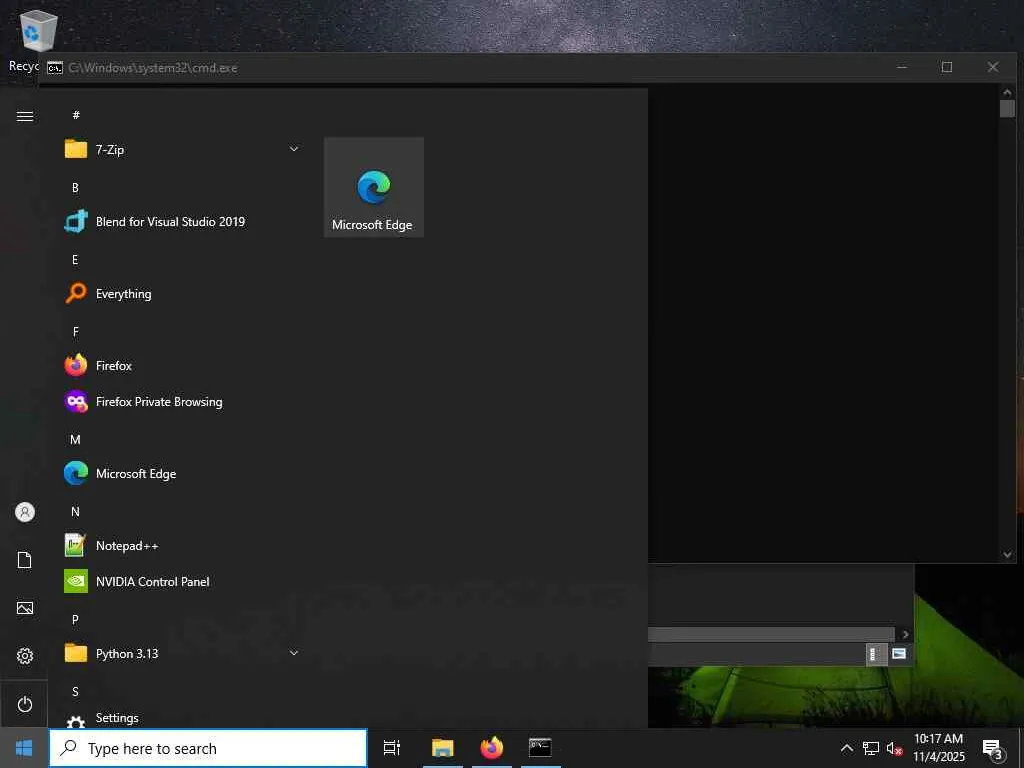Open Pictures from Start sidebar
Screen dimensions: 1024x768
25,608
